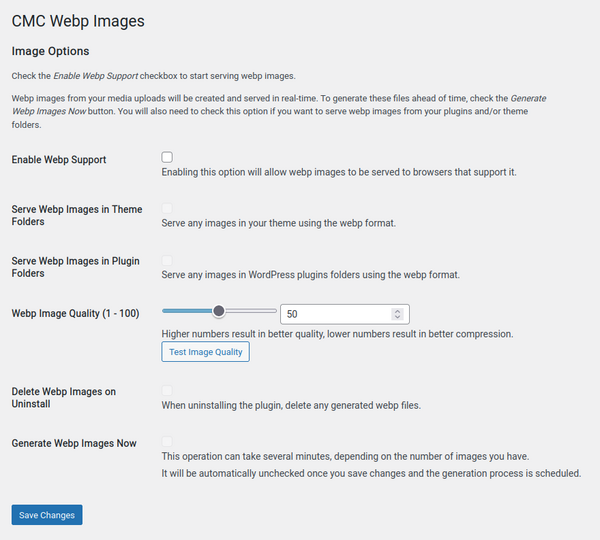Viewport: 600px width, 540px height.
Task: Click the Generate Webp Images Now label
Action: (x=74, y=443)
